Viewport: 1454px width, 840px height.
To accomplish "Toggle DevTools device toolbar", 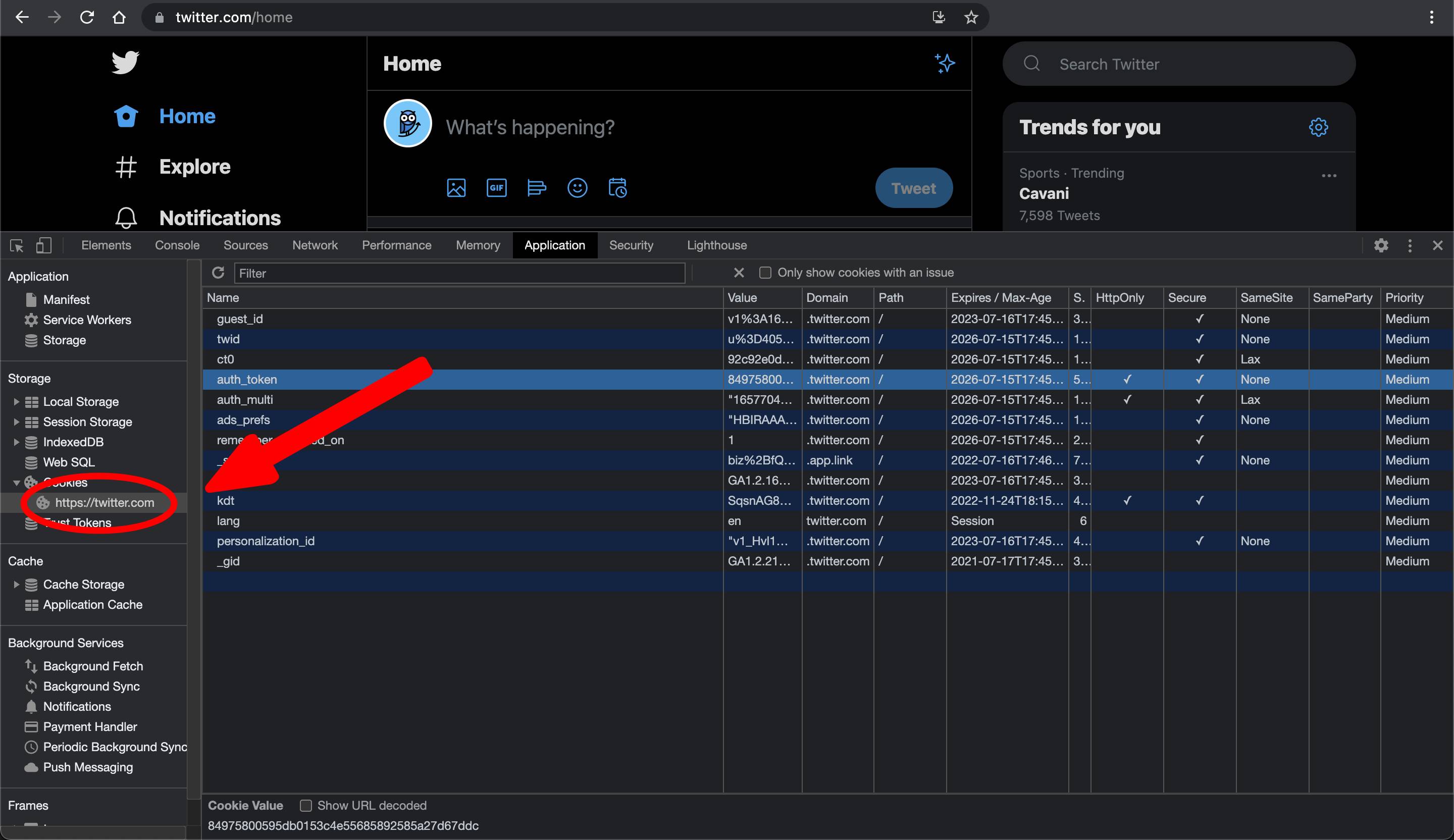I will tap(44, 246).
